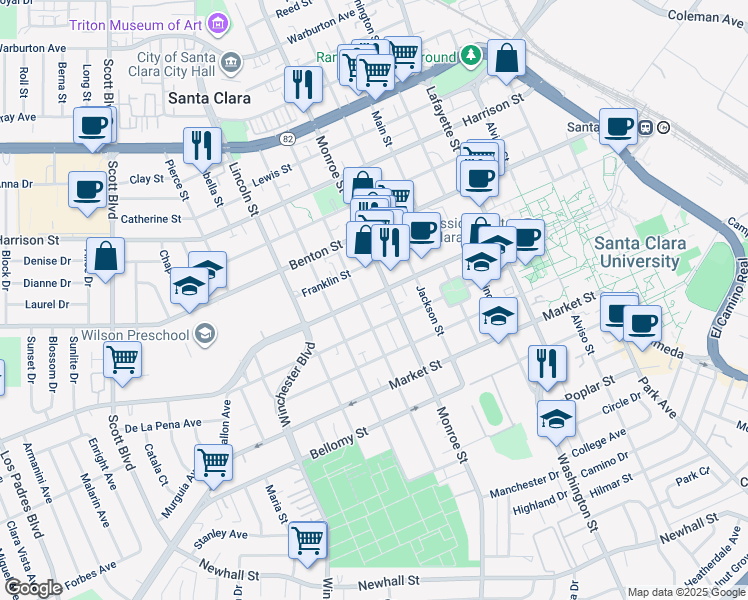The height and width of the screenshot is (600, 748).
Task: Select the restaurant marker on Route 82 near Lincoln St
Action: point(202,149)
